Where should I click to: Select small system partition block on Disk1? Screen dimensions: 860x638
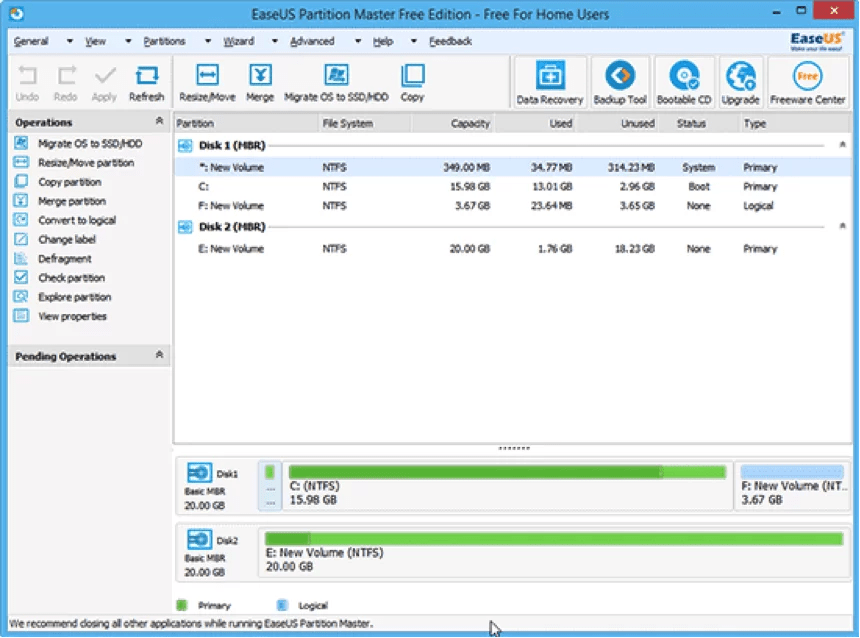coord(270,485)
